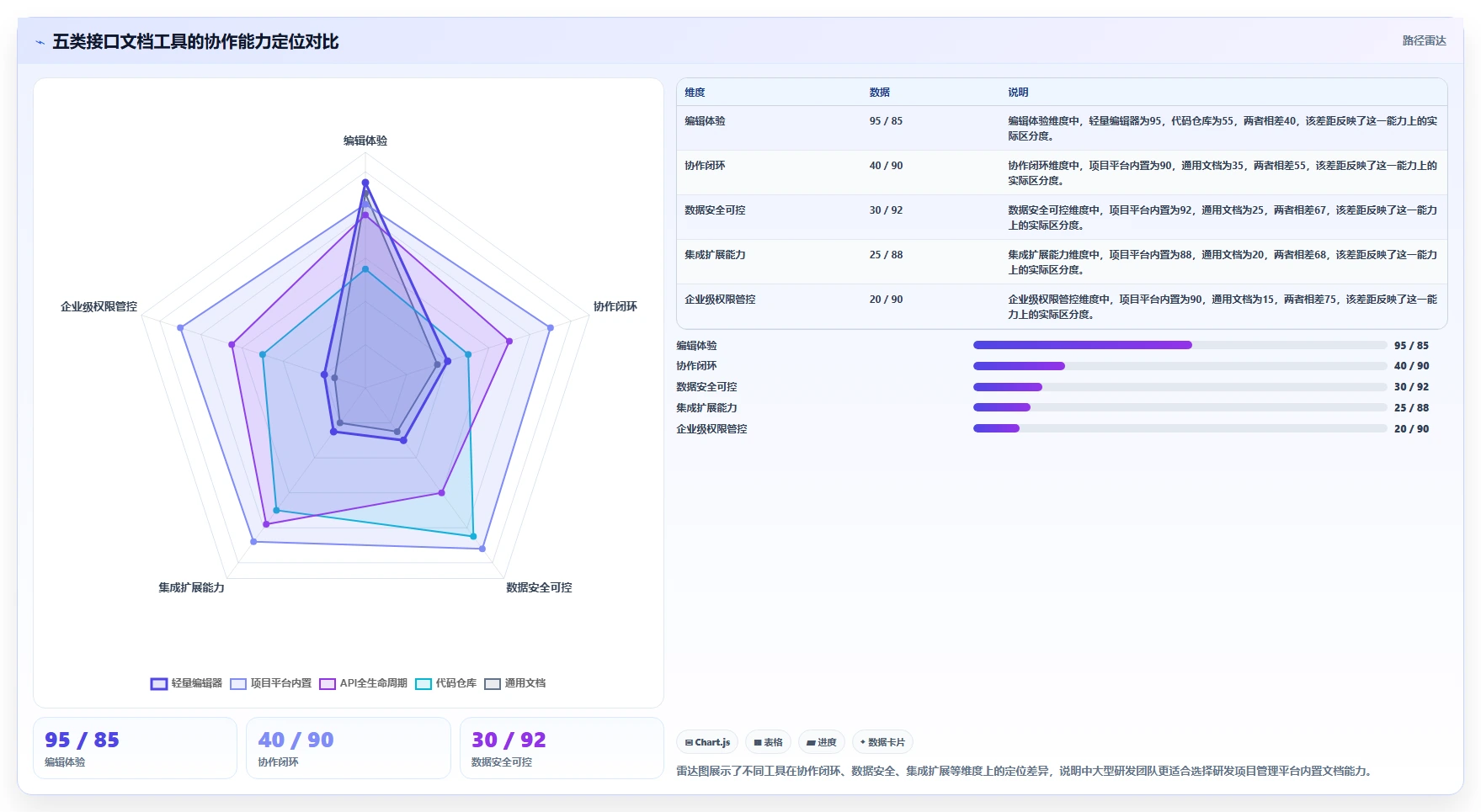Toggle 轻量编辑器 legend swatch

pyautogui.click(x=159, y=683)
